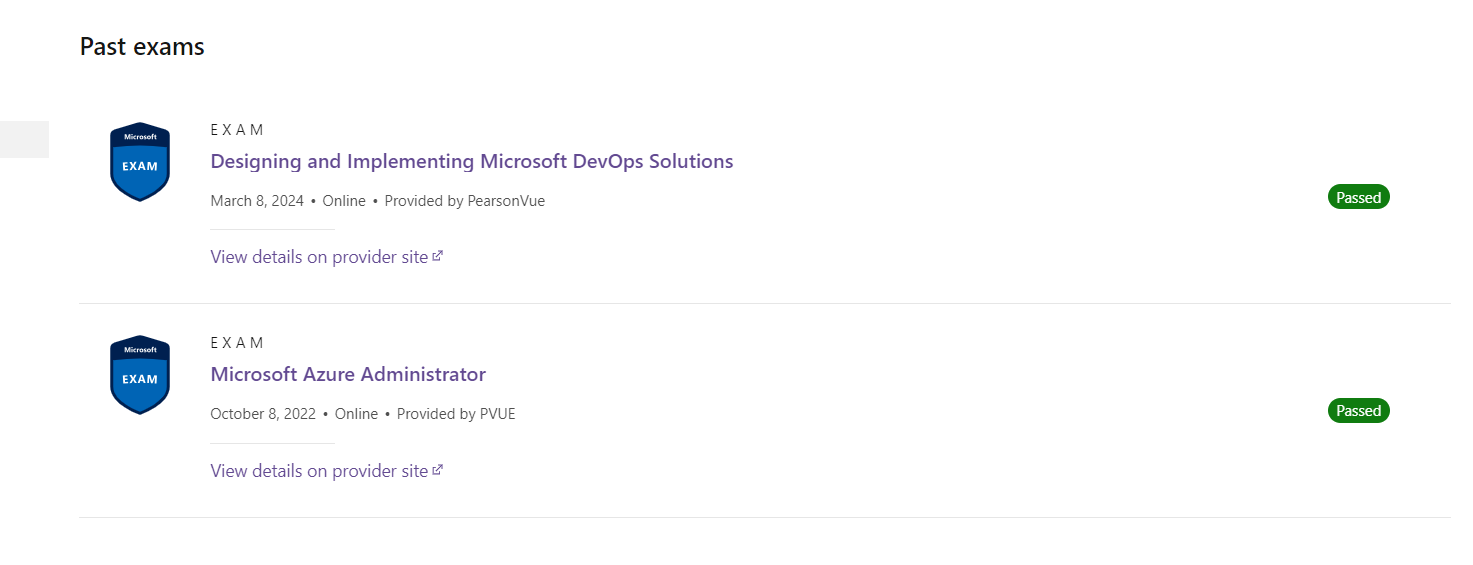Click the Passed badge for Azure Administrator exam
Screen dimensions: 1473x565
pyautogui.click(x=1359, y=411)
